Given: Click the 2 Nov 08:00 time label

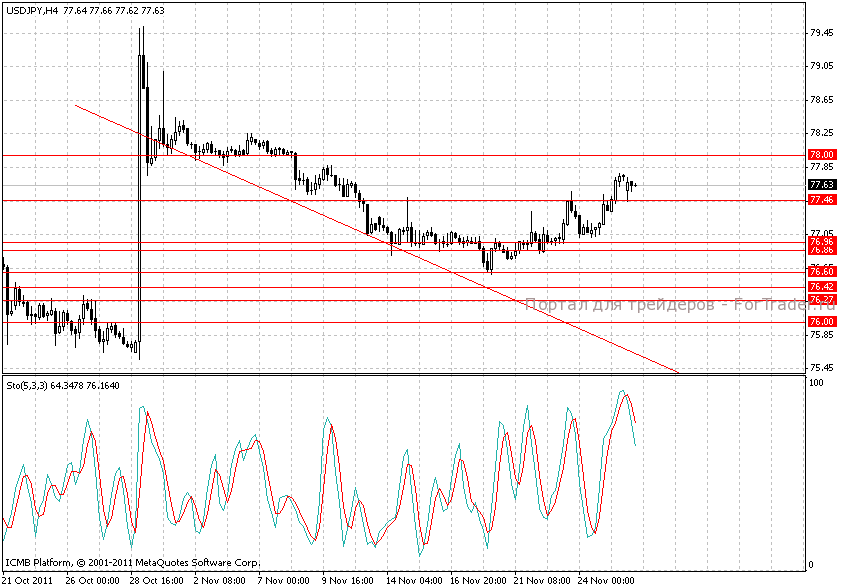Looking at the screenshot, I should tap(219, 580).
